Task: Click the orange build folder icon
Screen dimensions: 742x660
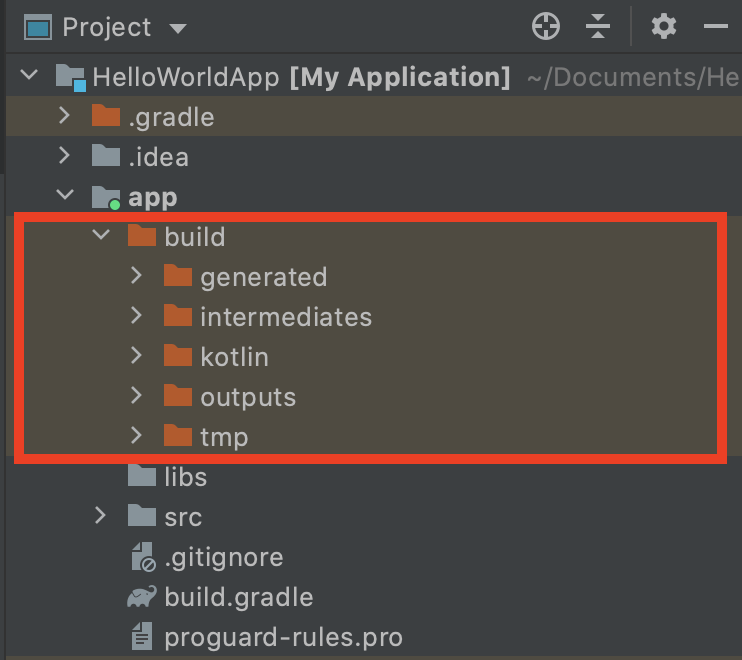Action: (x=142, y=235)
